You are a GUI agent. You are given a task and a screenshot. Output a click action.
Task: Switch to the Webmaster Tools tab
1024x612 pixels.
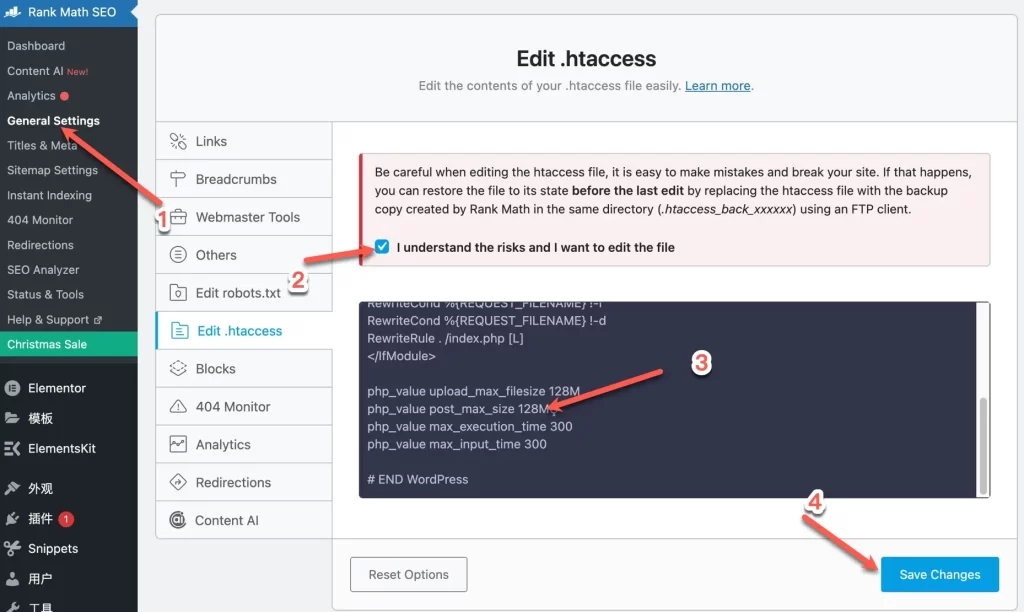[x=244, y=217]
